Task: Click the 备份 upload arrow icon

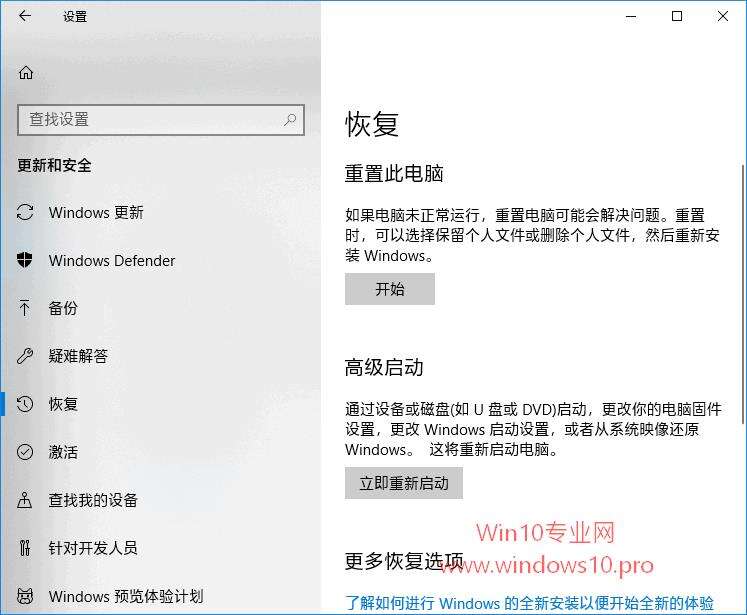Action: tap(25, 308)
